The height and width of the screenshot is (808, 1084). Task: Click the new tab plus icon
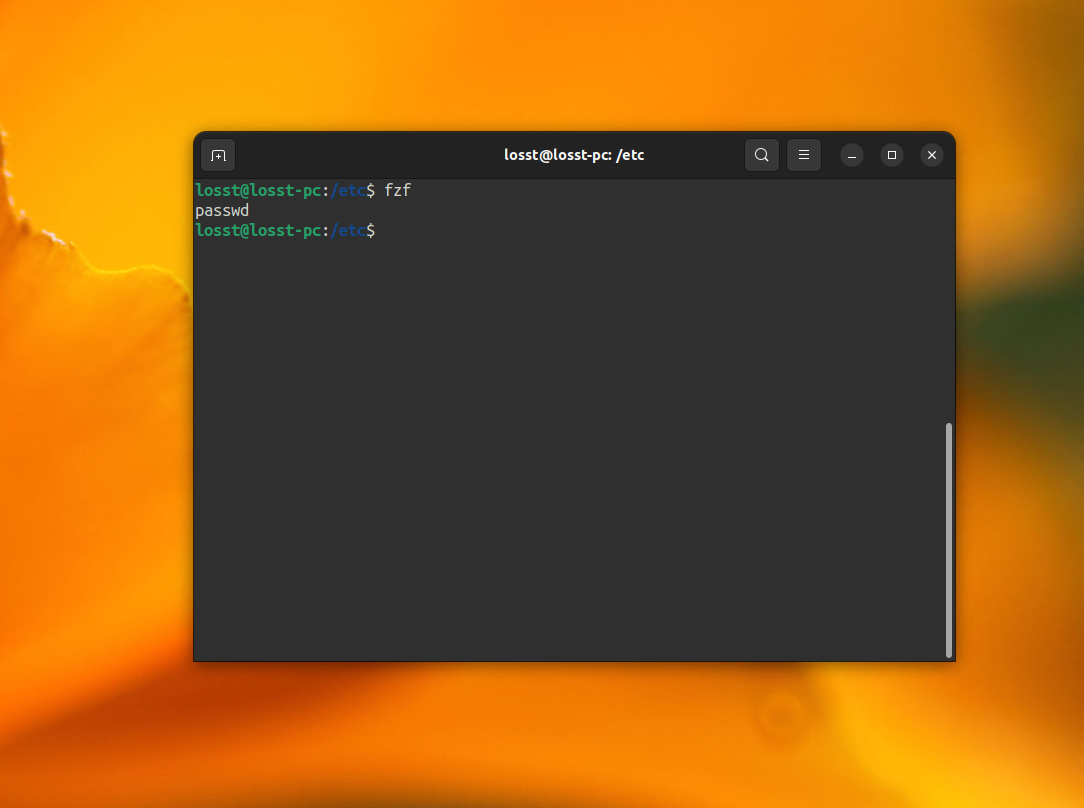tap(218, 155)
